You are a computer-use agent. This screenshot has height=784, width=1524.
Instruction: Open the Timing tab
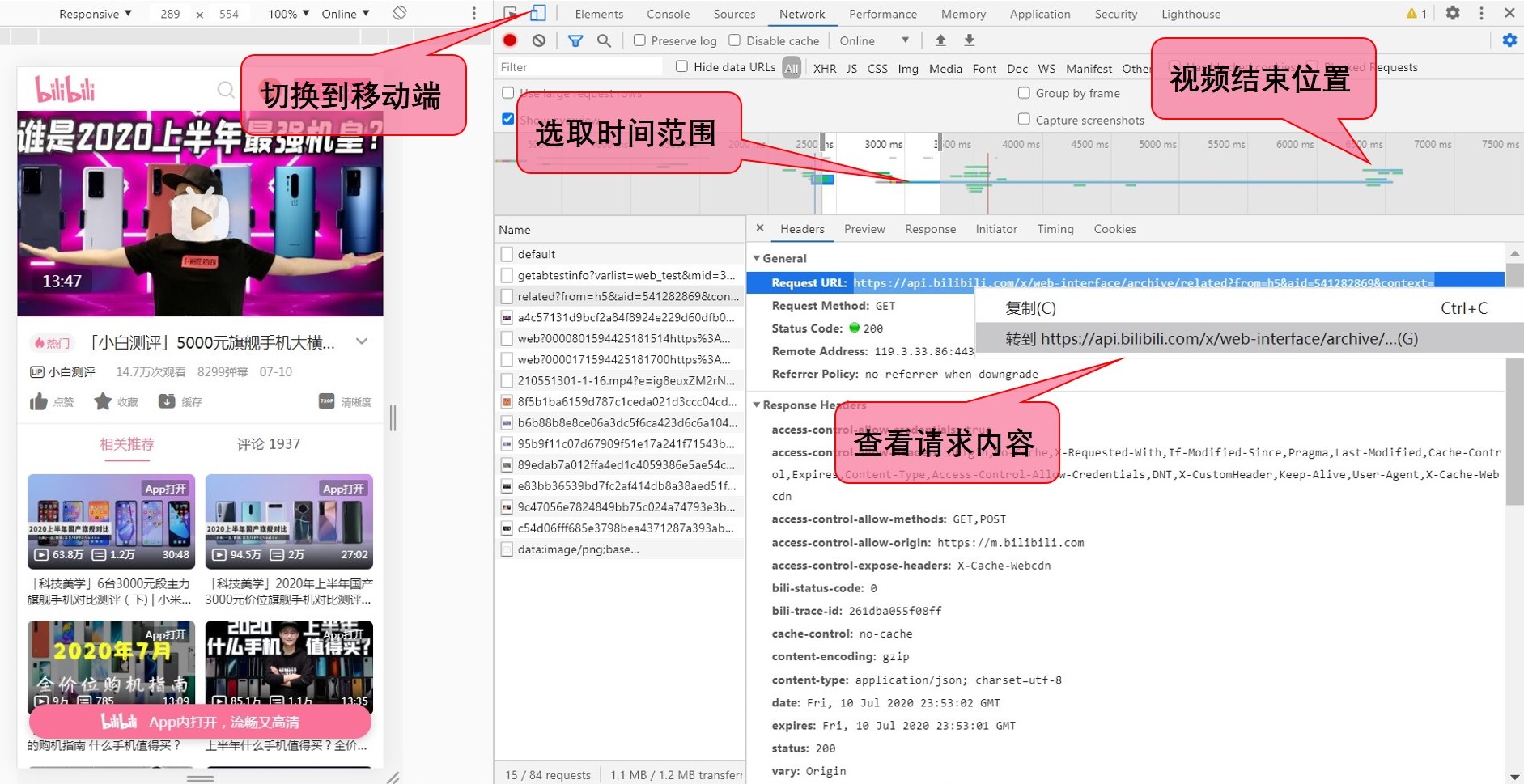click(1055, 229)
